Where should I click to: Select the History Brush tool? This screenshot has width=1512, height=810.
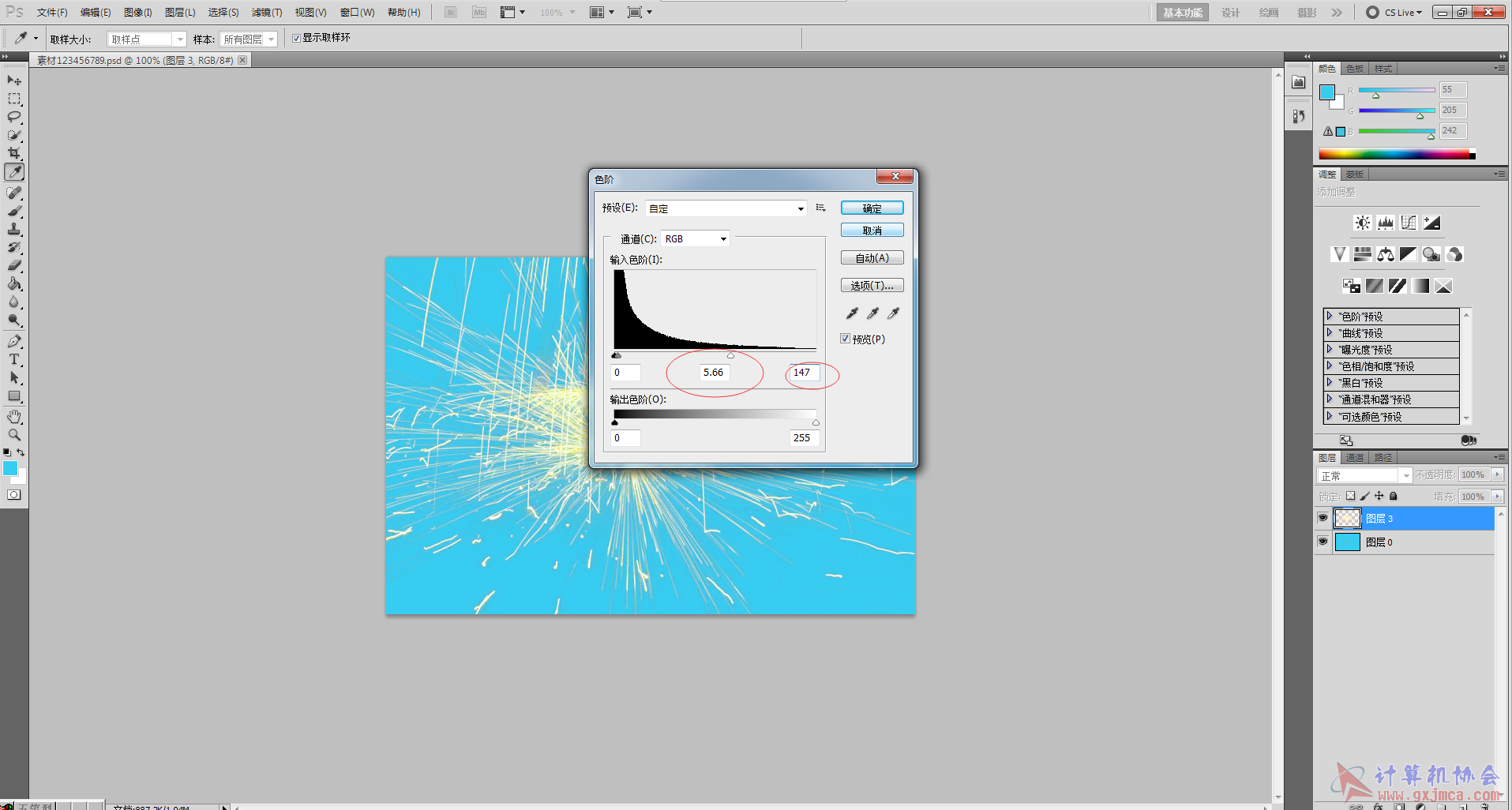coord(14,247)
